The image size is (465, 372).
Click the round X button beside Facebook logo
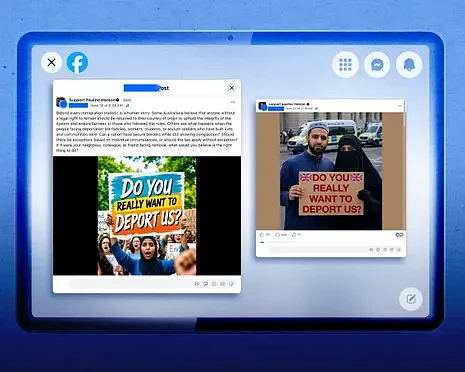(x=51, y=62)
